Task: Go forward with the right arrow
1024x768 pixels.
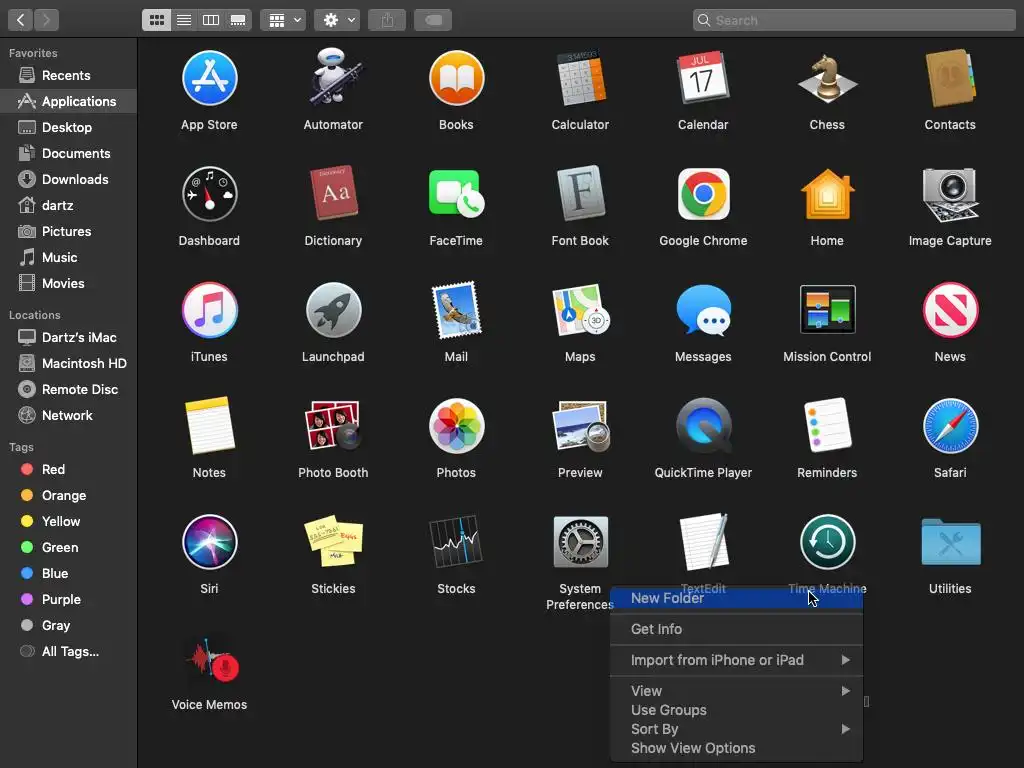Action: point(46,20)
